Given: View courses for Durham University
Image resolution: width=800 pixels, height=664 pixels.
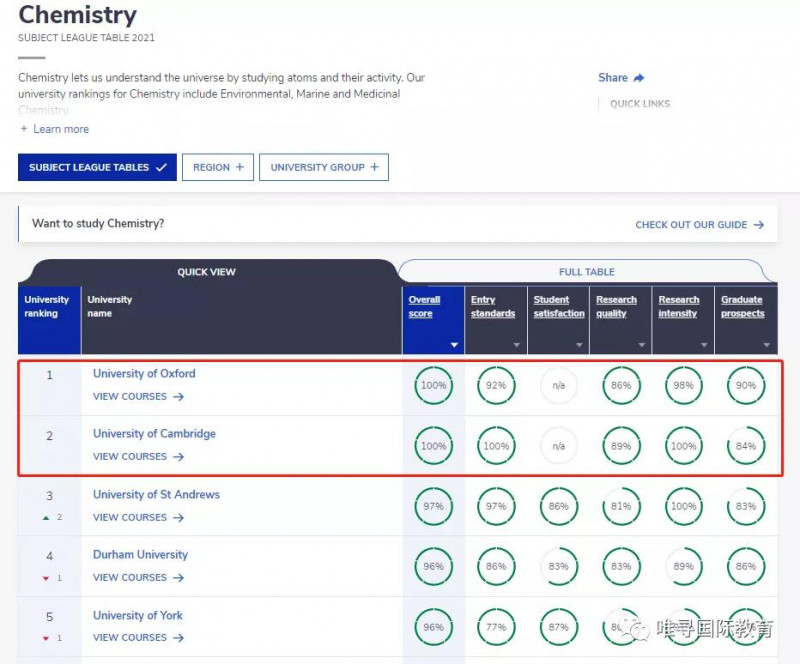Looking at the screenshot, I should click(138, 578).
